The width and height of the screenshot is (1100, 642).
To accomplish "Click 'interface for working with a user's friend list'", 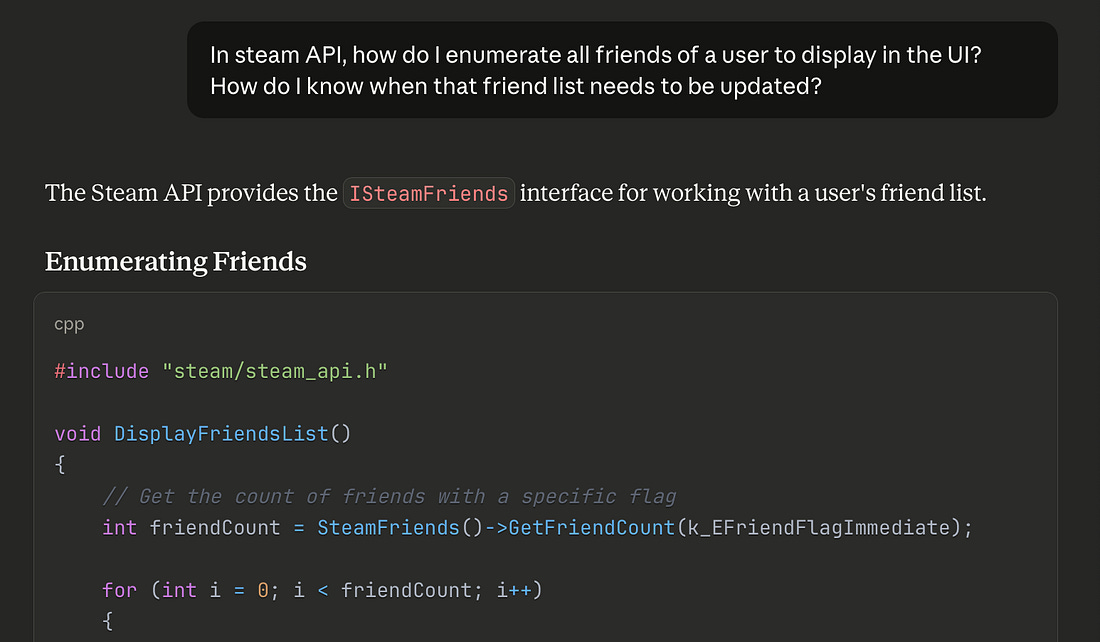I will [753, 193].
